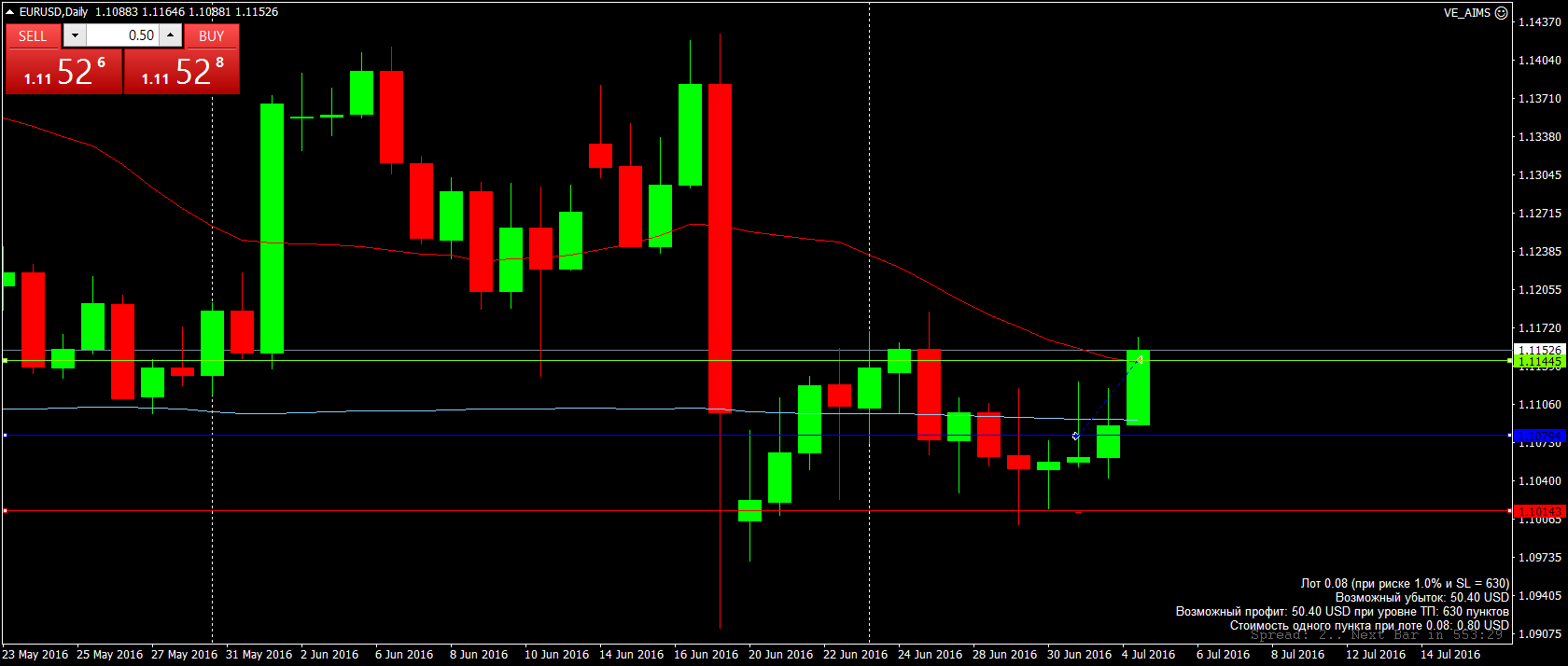This screenshot has width=1568, height=666.
Task: Click the VE_AIMS expert label
Action: [x=1467, y=13]
